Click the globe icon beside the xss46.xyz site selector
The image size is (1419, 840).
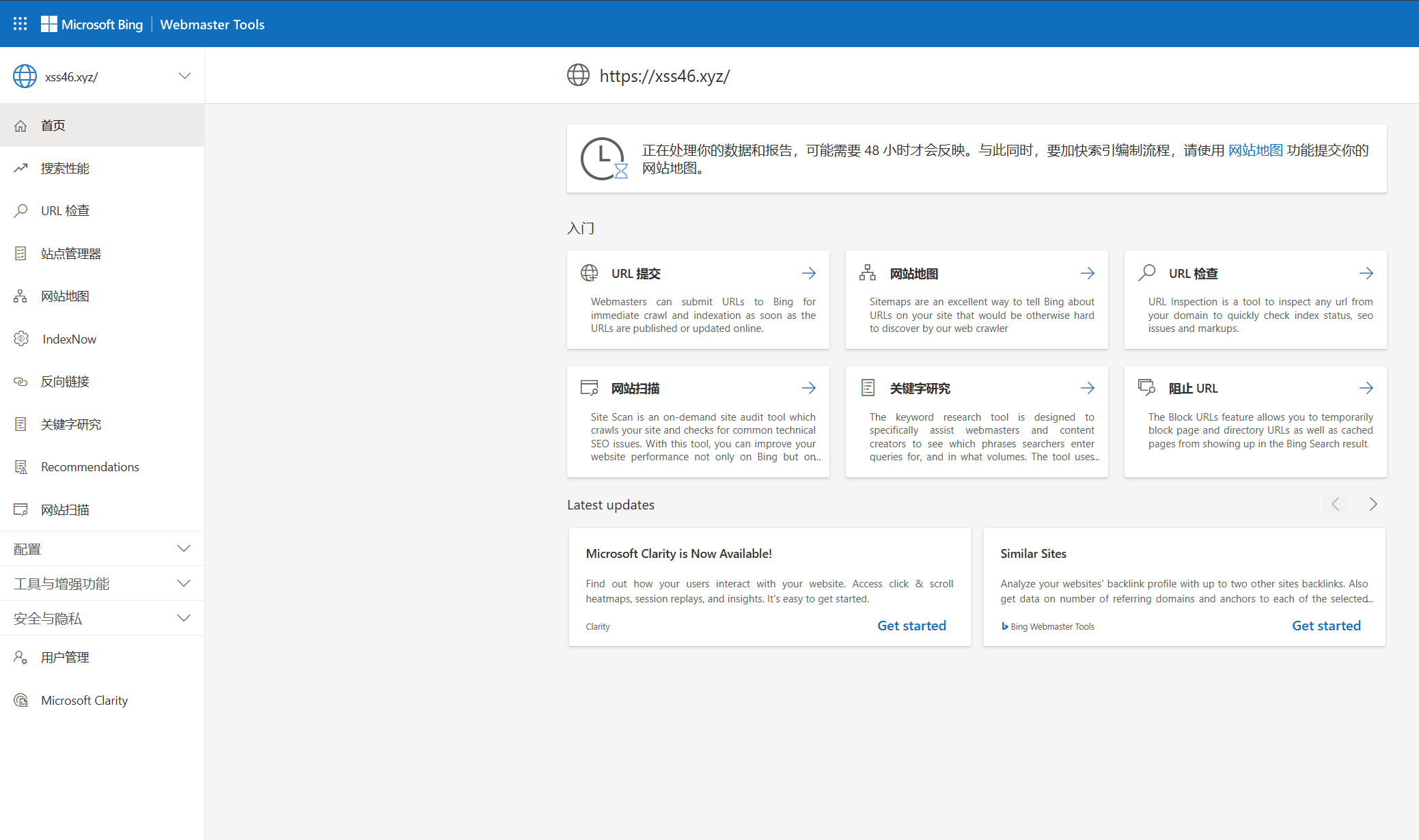[x=25, y=76]
